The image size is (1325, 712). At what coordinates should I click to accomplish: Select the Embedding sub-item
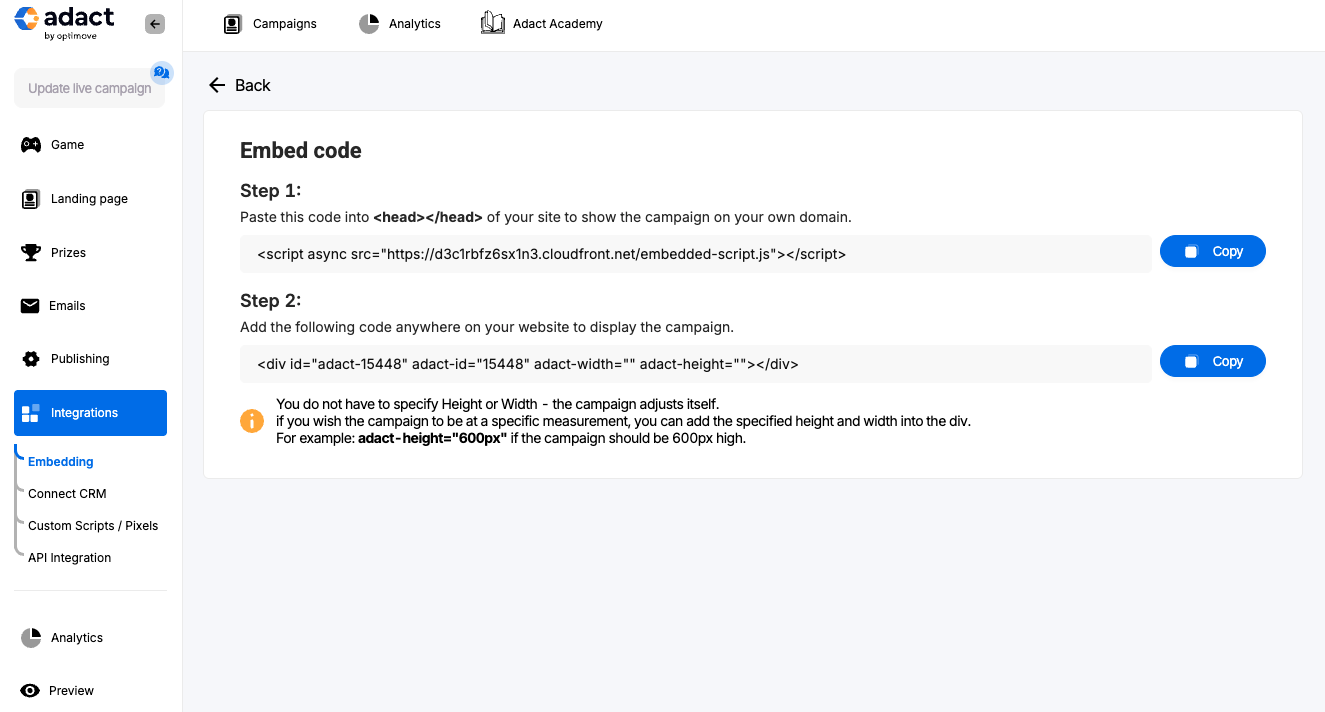point(61,462)
